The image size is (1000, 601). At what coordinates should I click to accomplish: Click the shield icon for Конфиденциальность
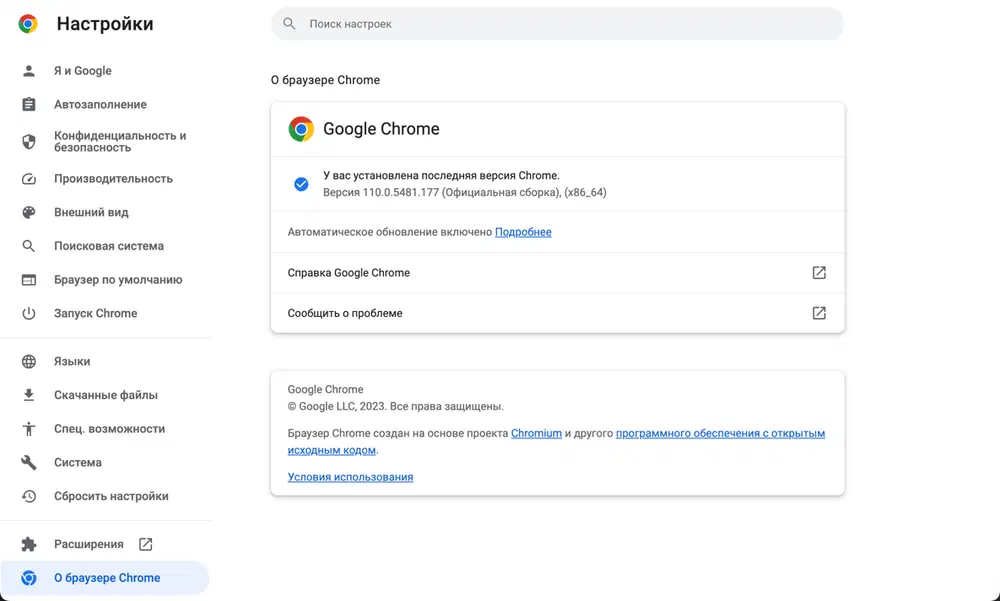pyautogui.click(x=29, y=141)
